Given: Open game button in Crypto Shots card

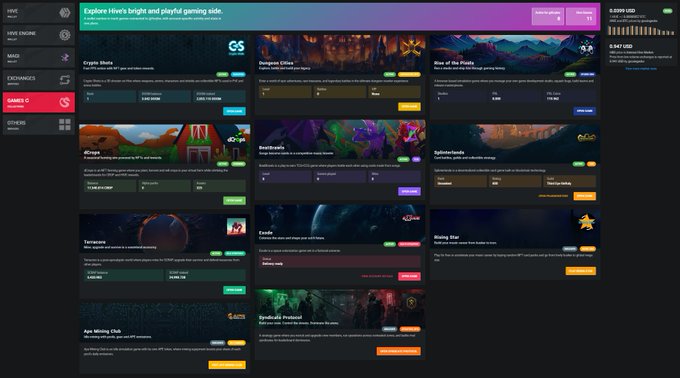Looking at the screenshot, I should pyautogui.click(x=234, y=111).
